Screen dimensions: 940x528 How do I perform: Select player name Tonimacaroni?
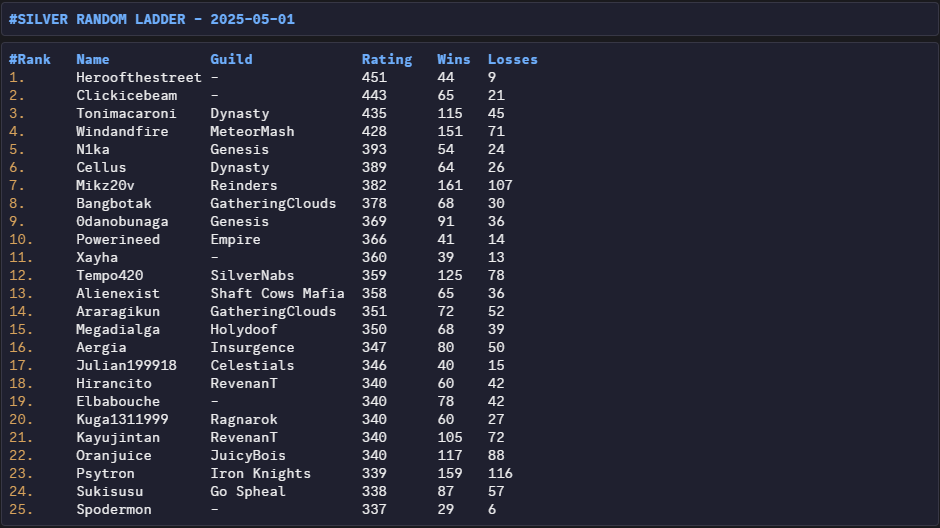[x=126, y=113]
